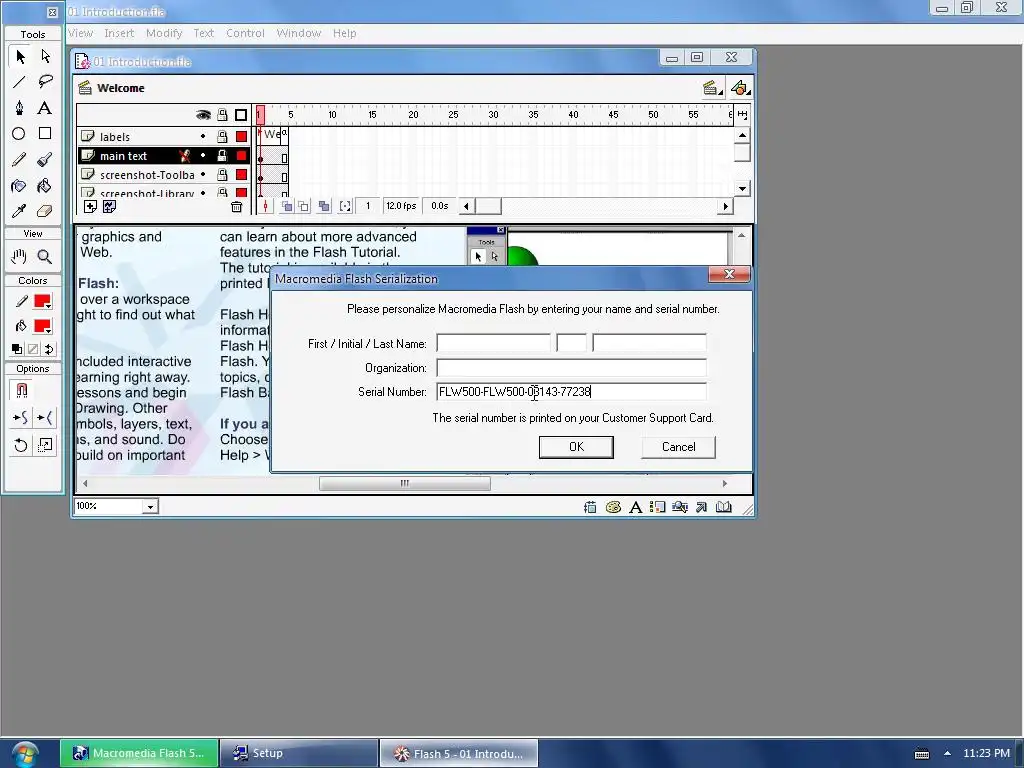Click the Rotate option icon

click(20, 445)
